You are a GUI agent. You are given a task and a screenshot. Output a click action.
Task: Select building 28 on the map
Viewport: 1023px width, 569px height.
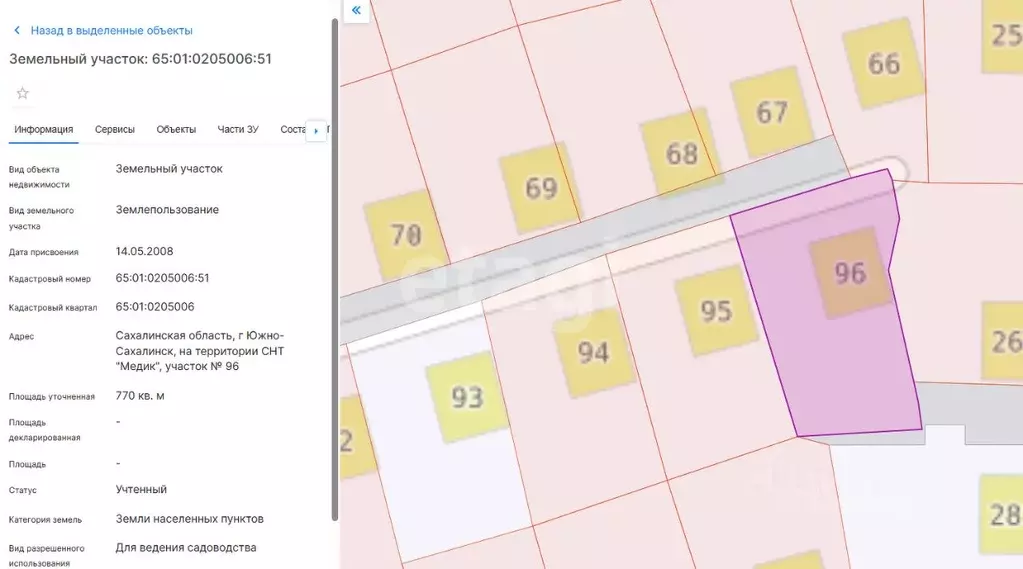coord(1002,514)
